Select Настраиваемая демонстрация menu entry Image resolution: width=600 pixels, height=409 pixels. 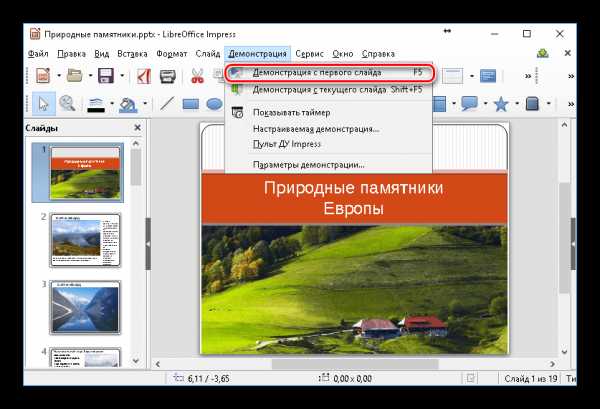point(329,129)
